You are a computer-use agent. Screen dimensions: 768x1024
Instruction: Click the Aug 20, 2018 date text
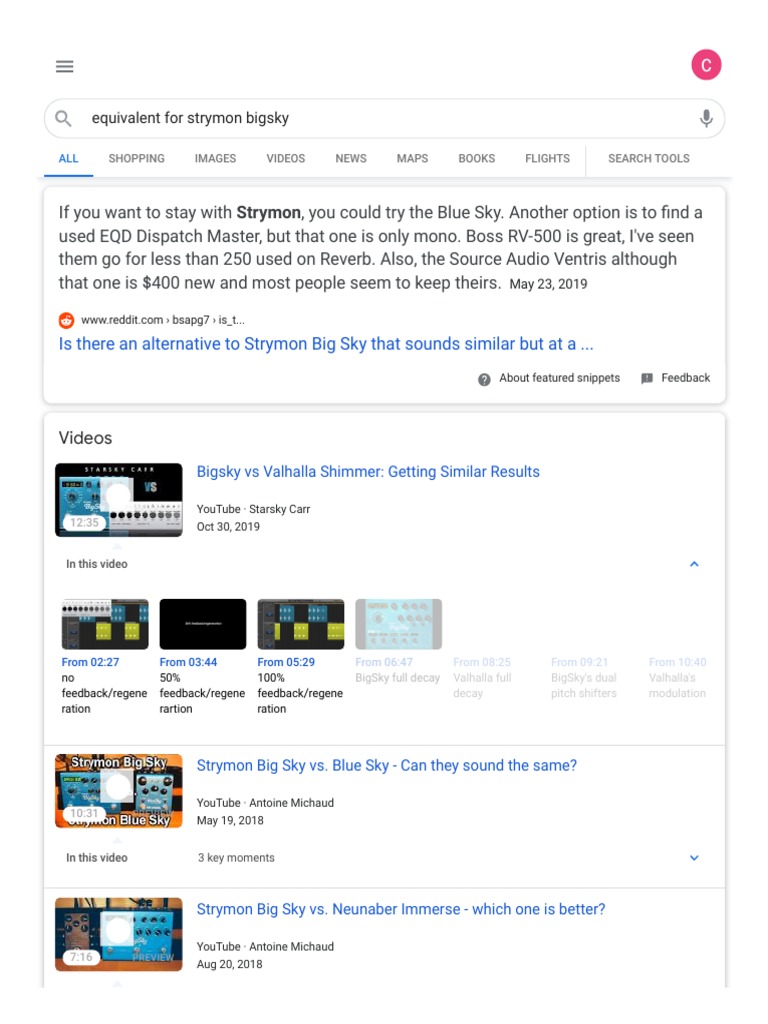point(229,965)
